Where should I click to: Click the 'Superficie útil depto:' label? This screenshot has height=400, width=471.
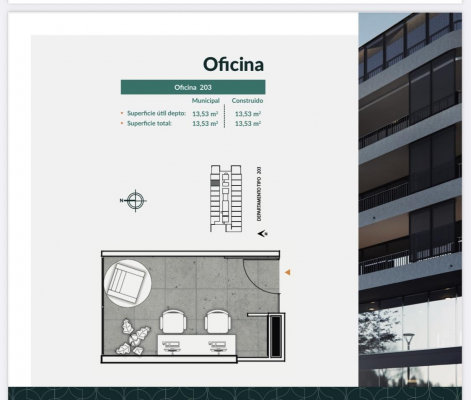(156, 113)
